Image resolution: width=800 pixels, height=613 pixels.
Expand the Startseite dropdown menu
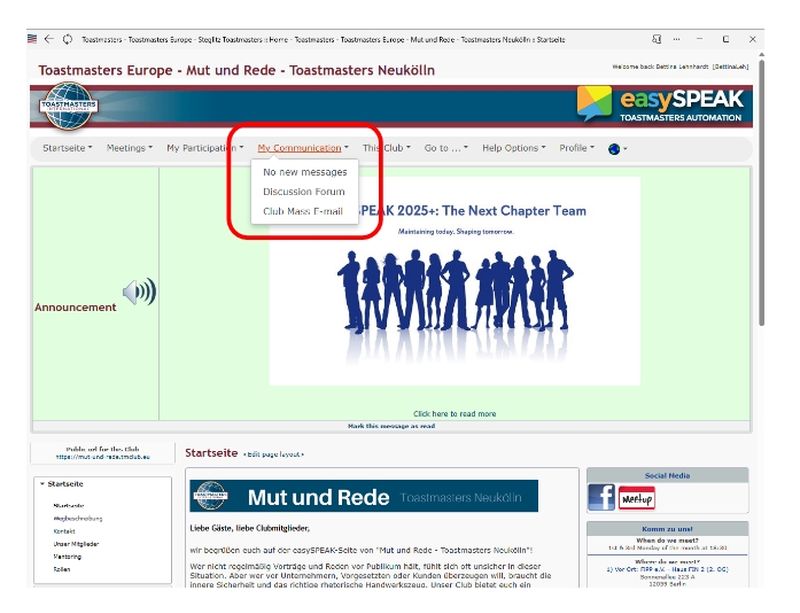point(67,148)
